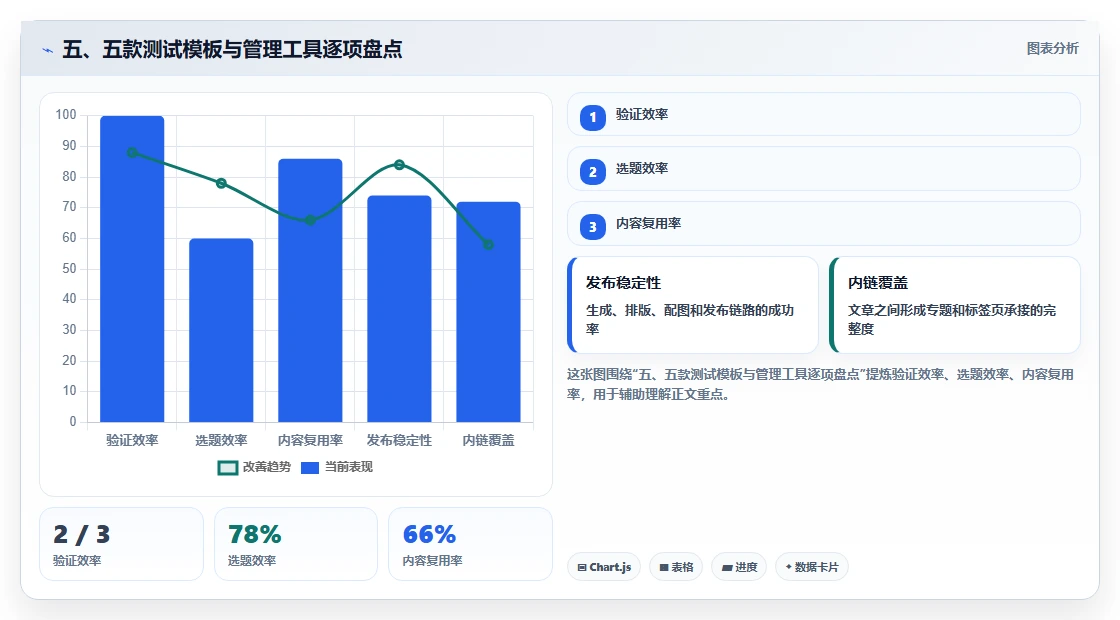1120x620 pixels.
Task: Open the 发布稳定性 card
Action: pos(693,305)
